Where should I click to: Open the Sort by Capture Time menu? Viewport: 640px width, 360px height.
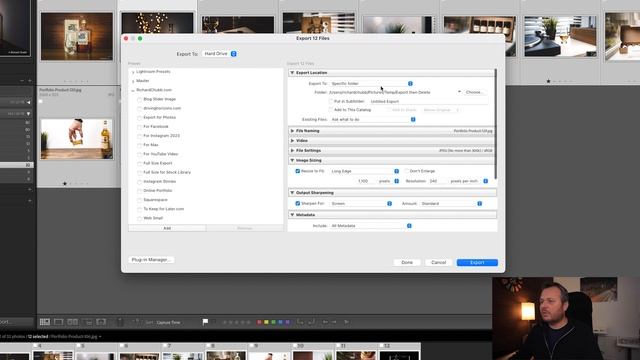[x=168, y=322]
